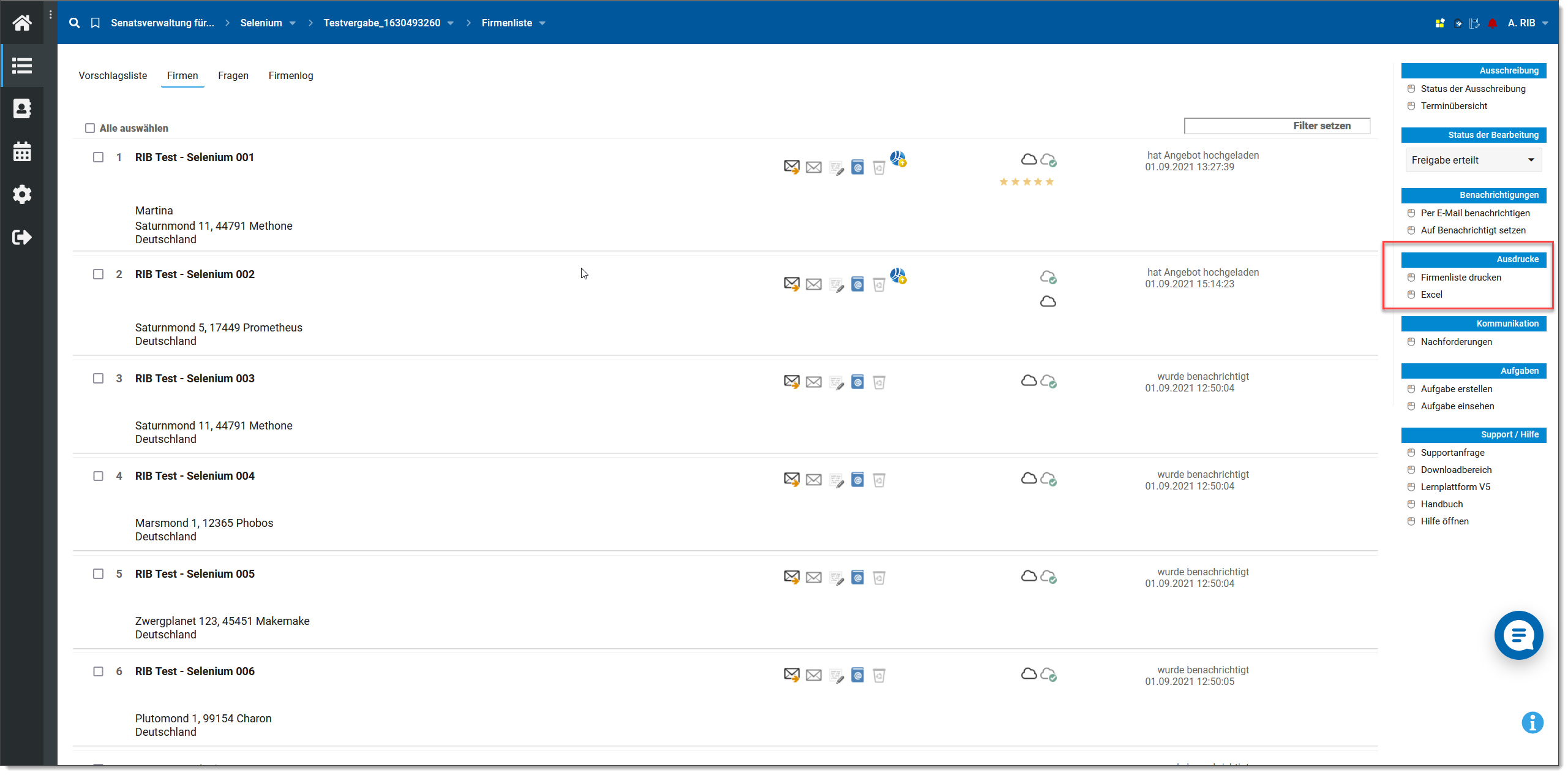Image resolution: width=1568 pixels, height=775 pixels.
Task: Expand the Selenium breadcrumb dropdown arrow
Action: pos(293,23)
